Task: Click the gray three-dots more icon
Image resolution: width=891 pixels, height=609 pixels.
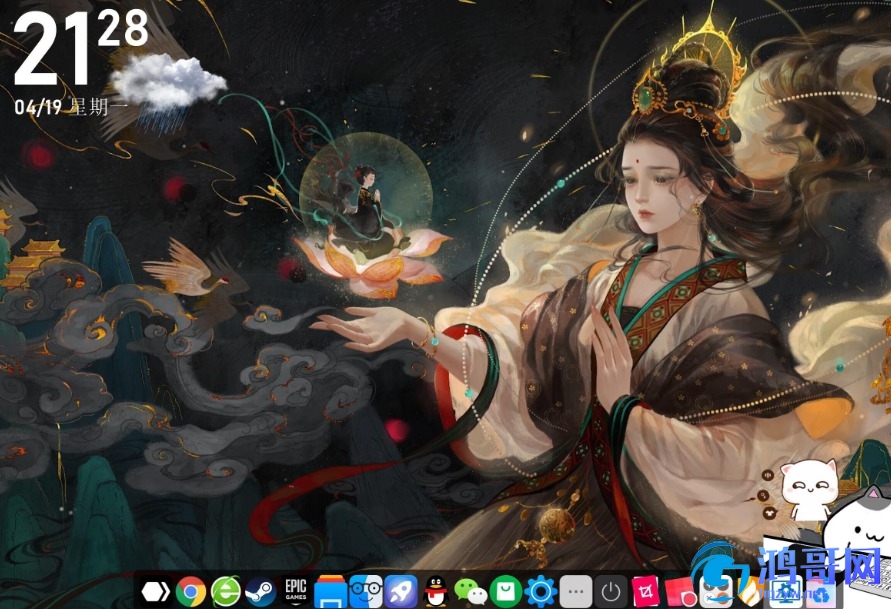Action: click(576, 591)
